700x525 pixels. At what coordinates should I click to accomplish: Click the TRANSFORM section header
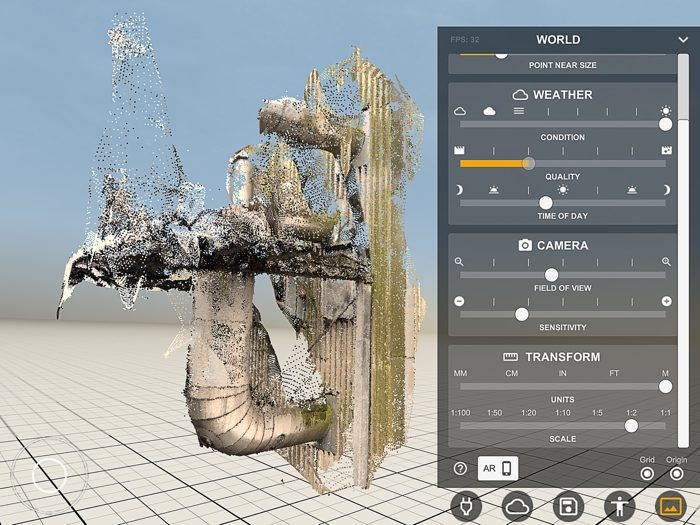coord(562,357)
